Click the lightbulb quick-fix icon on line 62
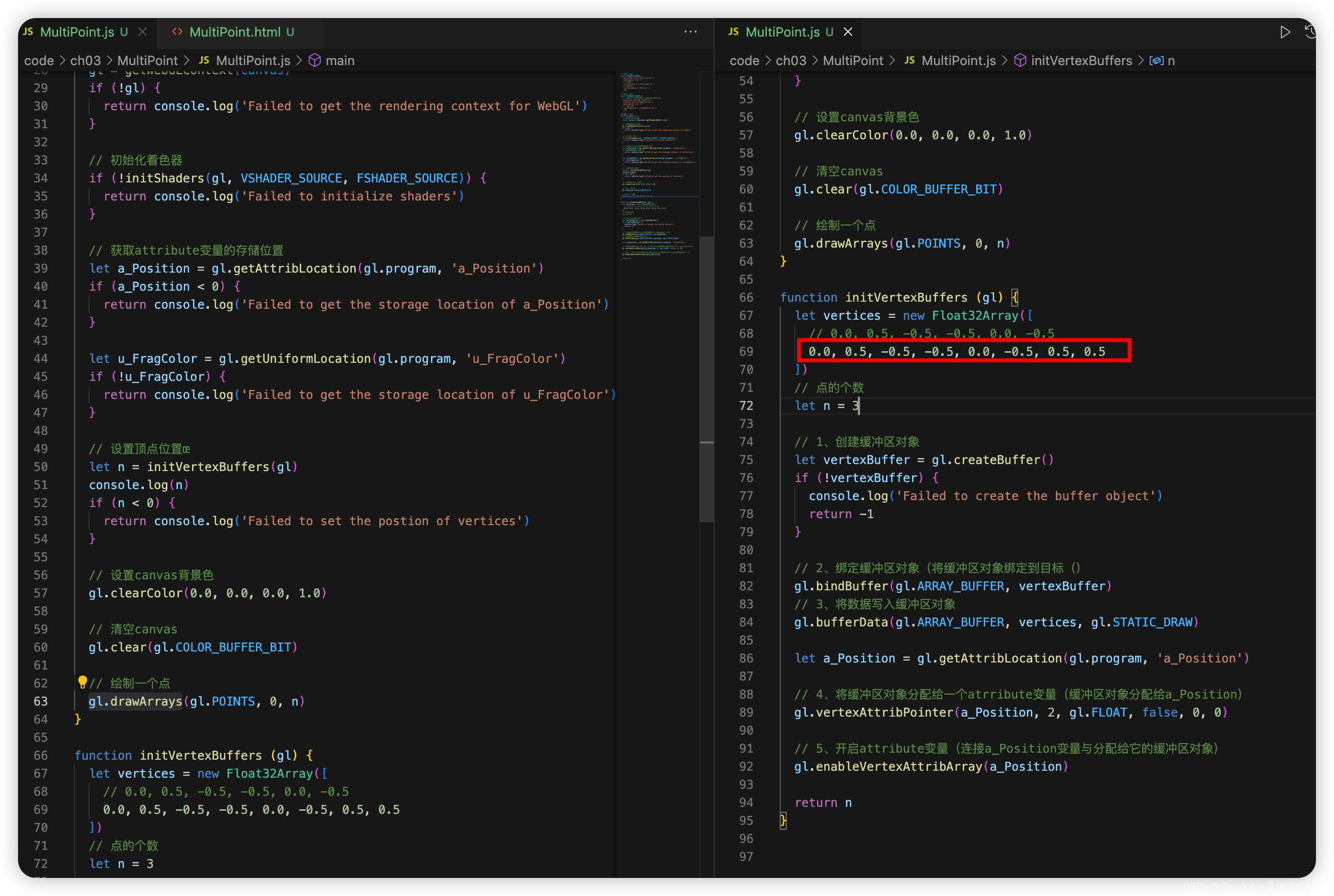 pos(82,682)
